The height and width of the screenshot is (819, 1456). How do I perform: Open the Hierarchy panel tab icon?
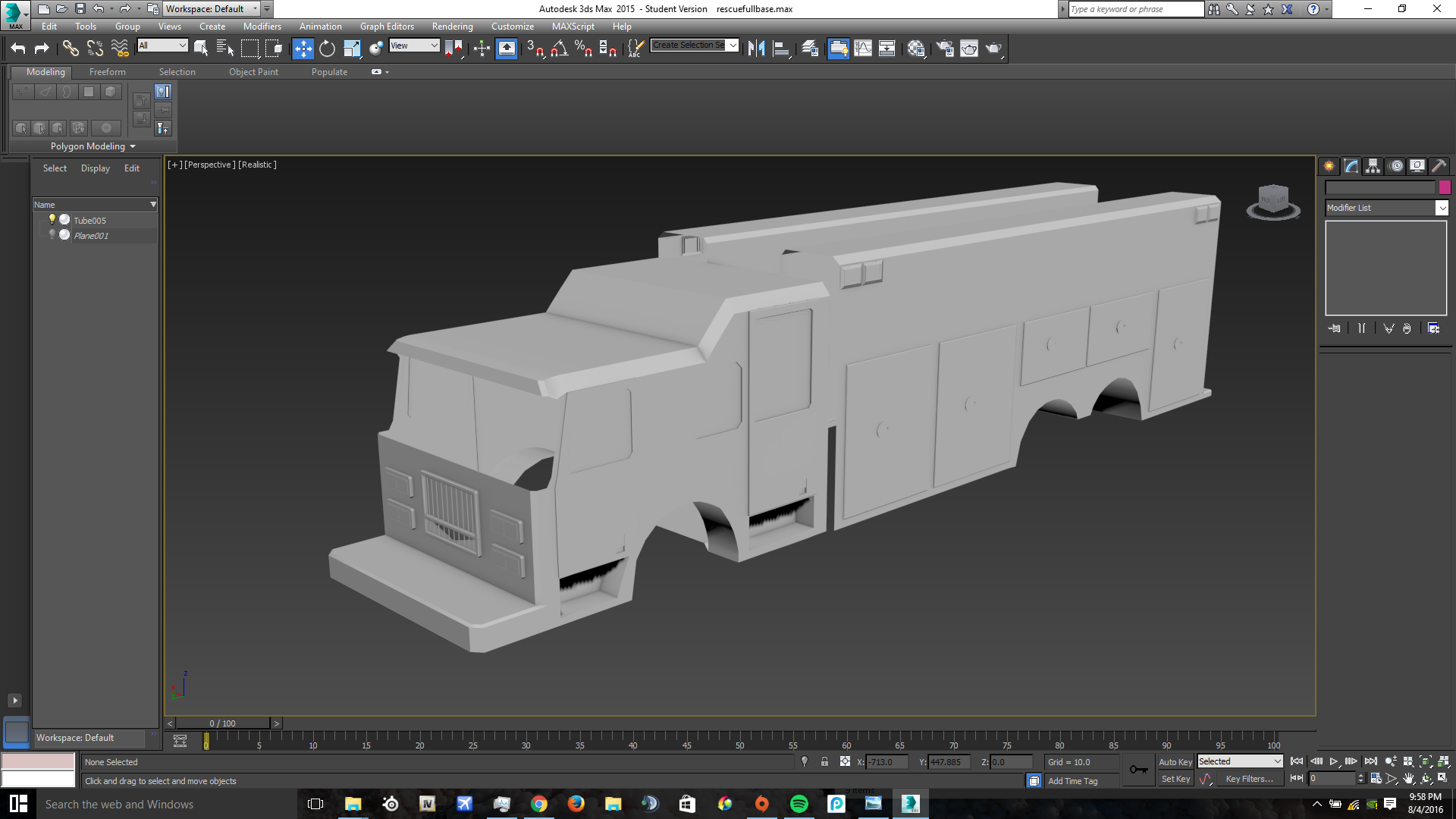(x=1373, y=166)
